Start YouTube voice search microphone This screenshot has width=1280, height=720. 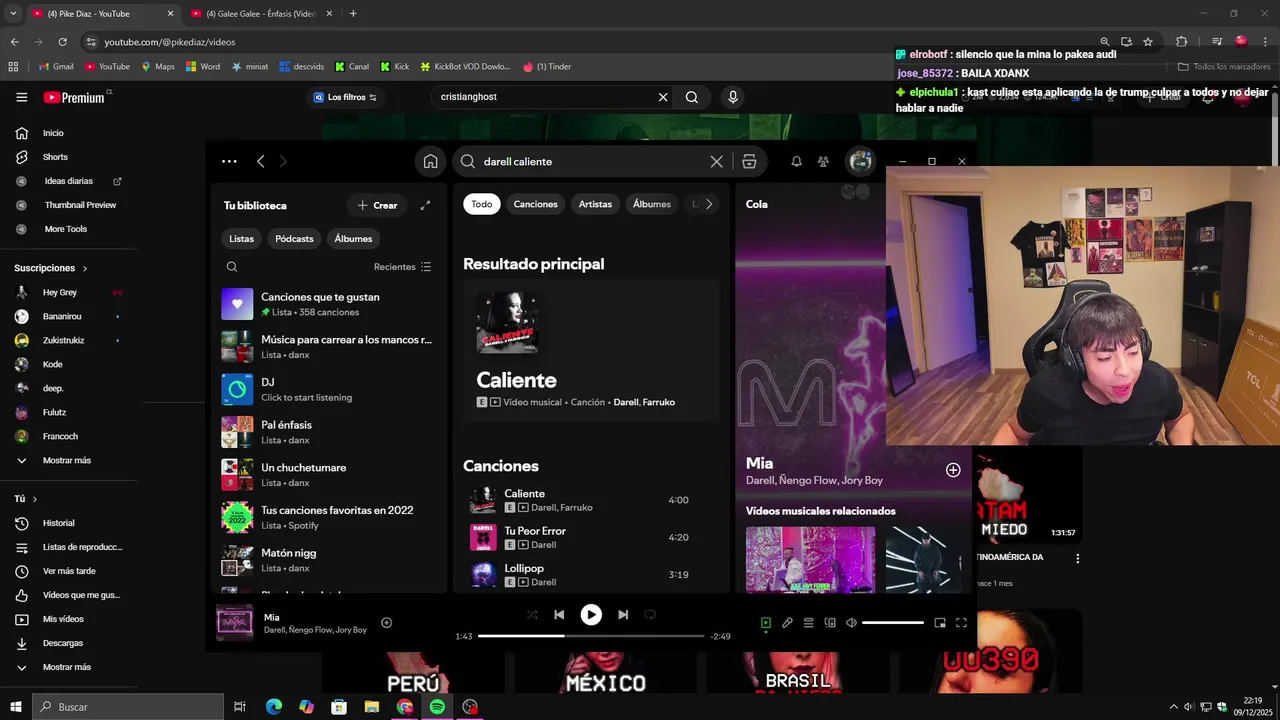click(x=733, y=97)
